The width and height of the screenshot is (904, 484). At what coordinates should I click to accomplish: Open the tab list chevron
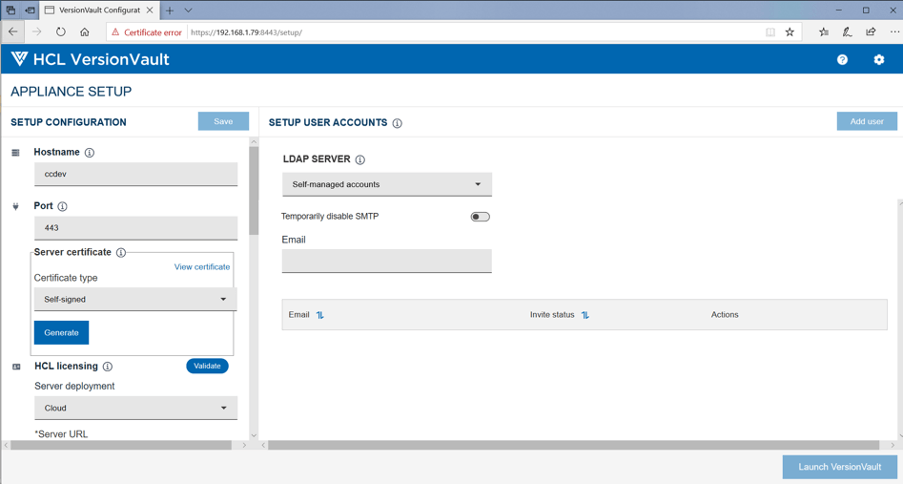pos(189,10)
